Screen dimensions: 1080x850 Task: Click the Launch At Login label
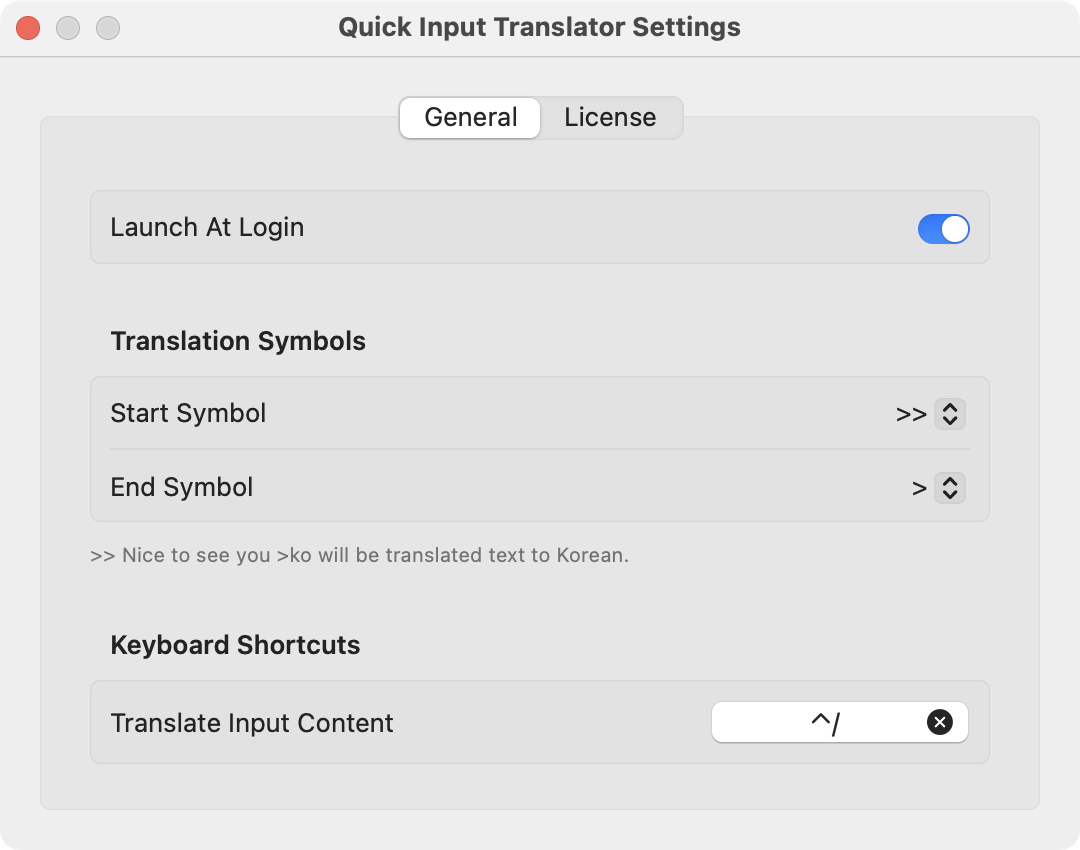coord(207,227)
